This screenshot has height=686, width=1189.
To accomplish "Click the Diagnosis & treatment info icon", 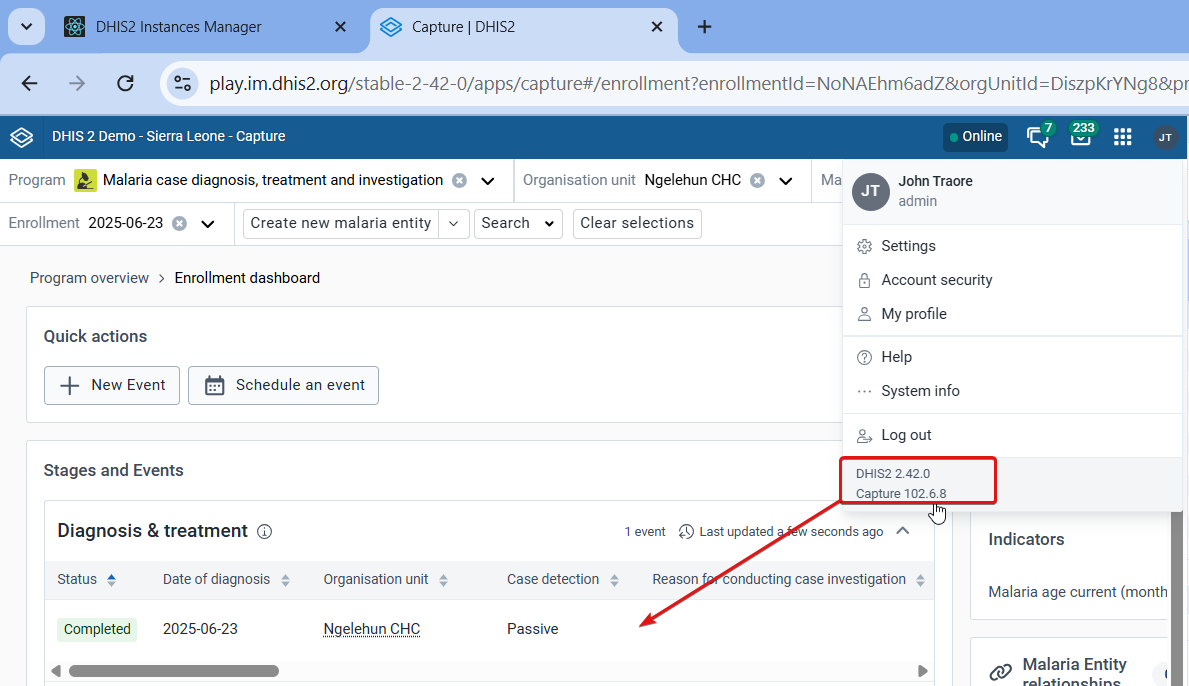I will 265,531.
